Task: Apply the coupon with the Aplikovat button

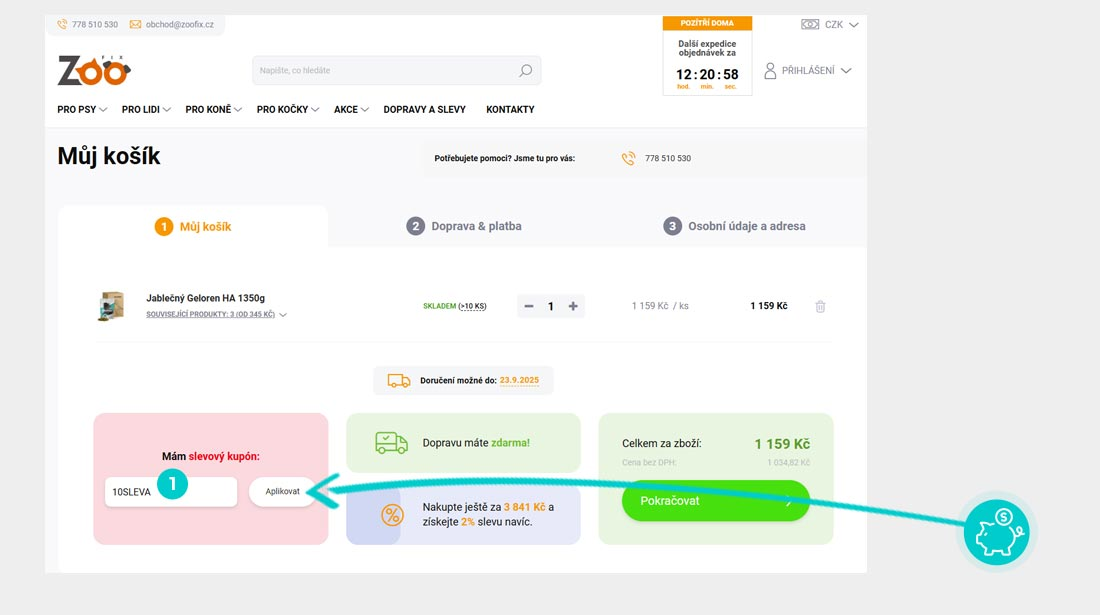Action: (282, 492)
